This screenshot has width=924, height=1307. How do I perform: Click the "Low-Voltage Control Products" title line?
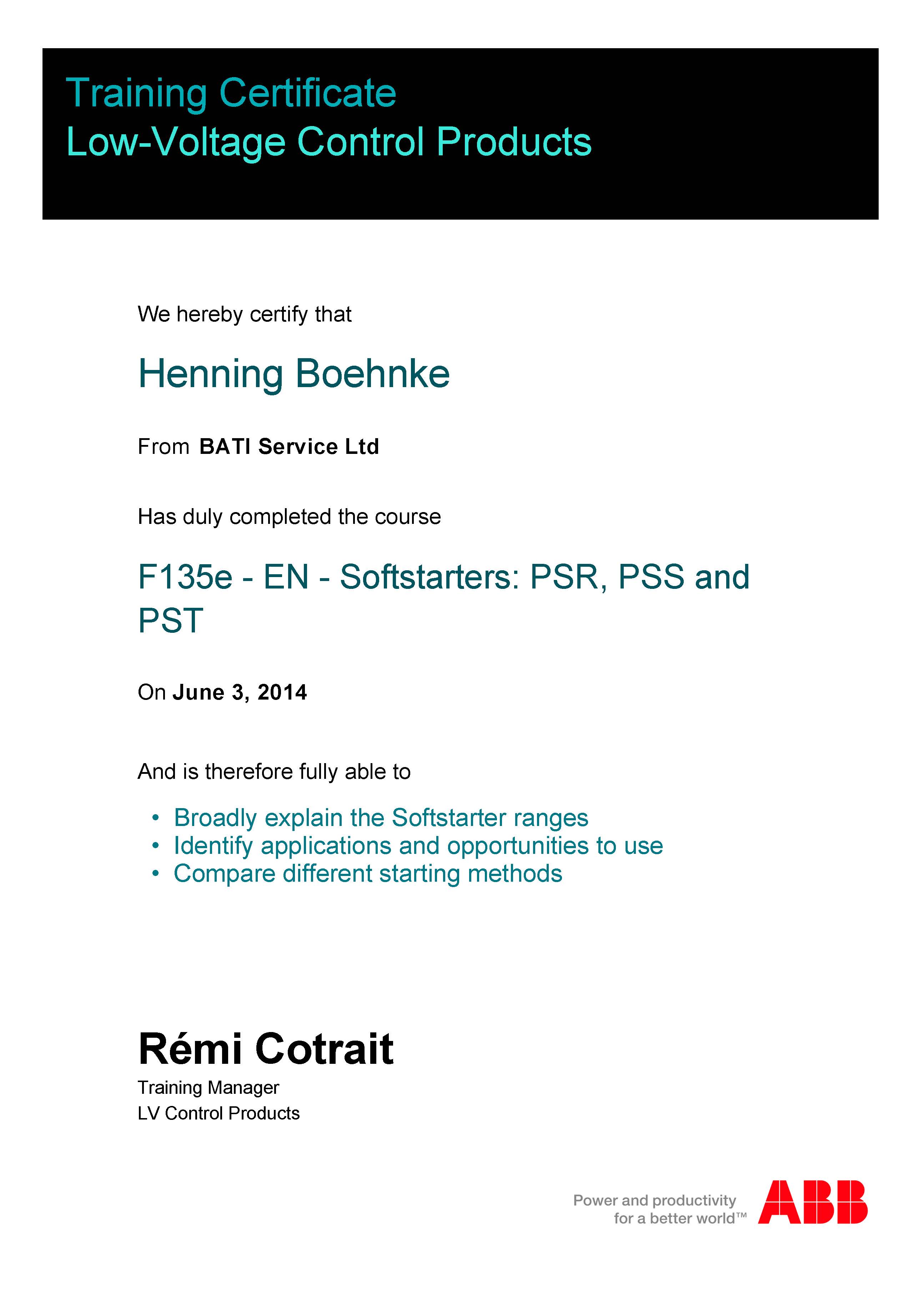tap(329, 142)
